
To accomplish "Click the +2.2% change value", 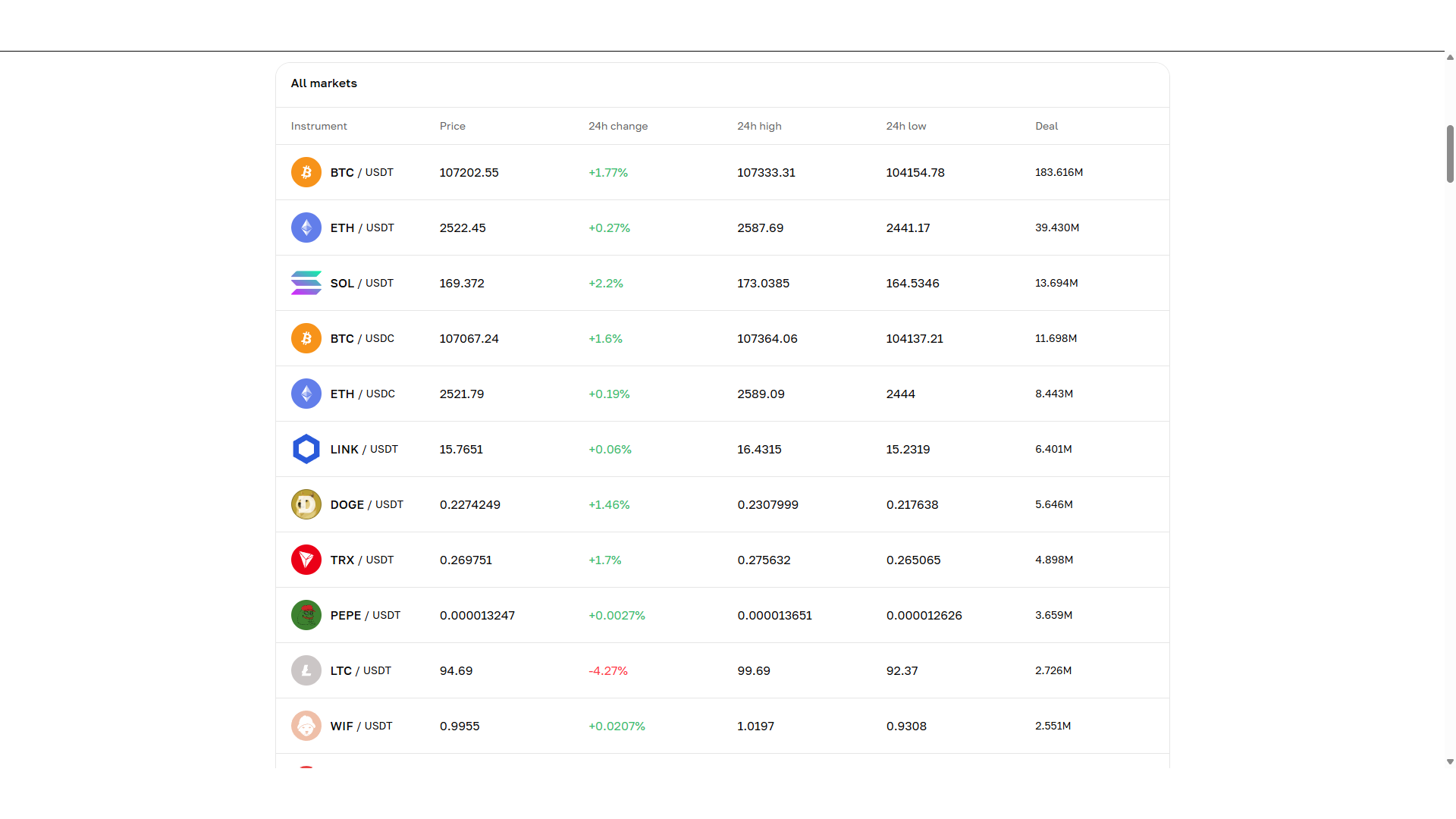I will coord(606,283).
